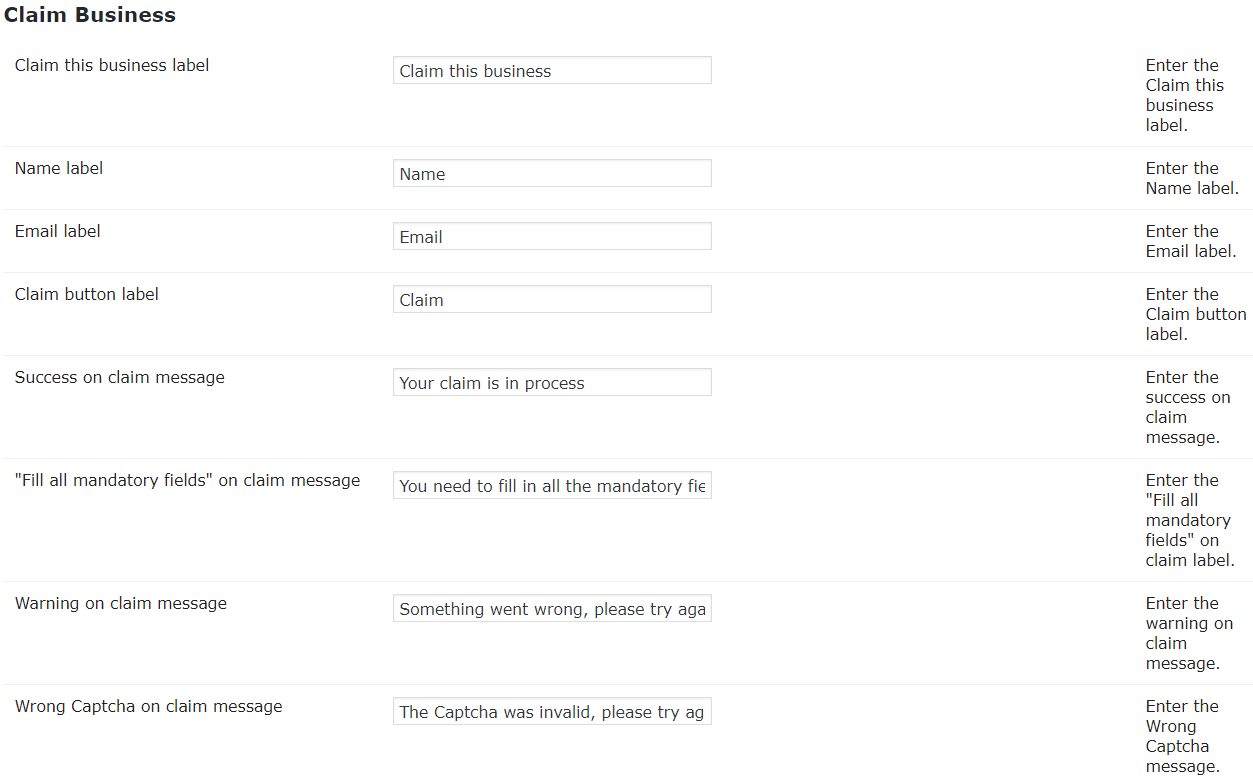Focus the Name label input box

click(552, 174)
